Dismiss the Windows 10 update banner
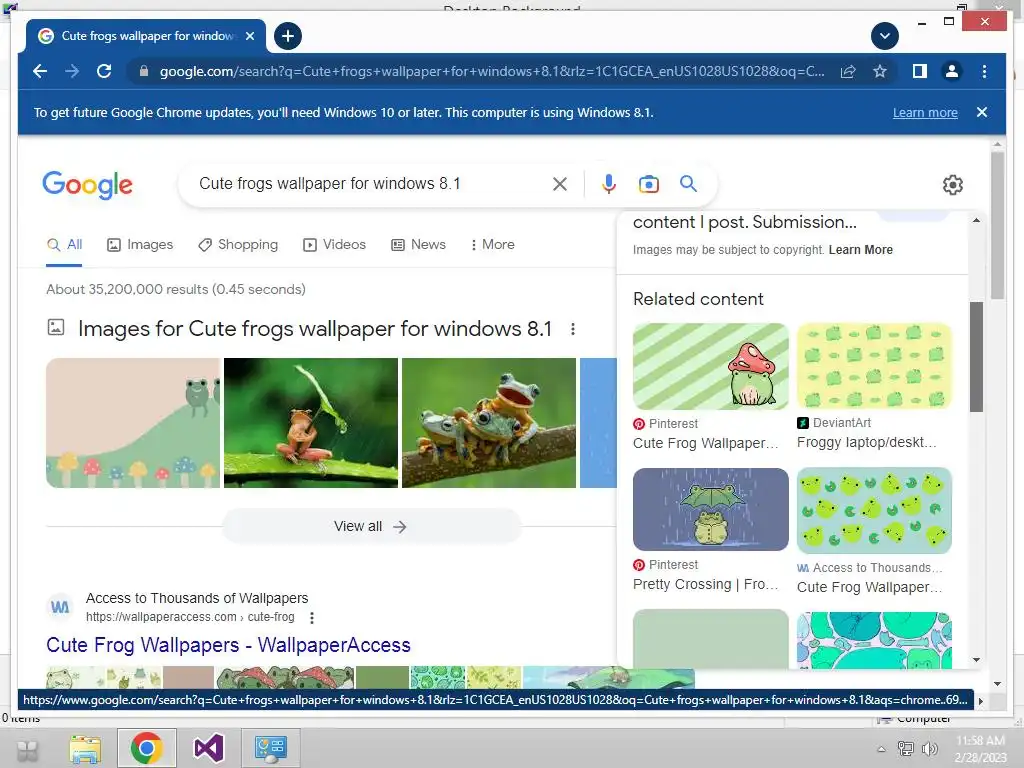The height and width of the screenshot is (768, 1024). (982, 112)
